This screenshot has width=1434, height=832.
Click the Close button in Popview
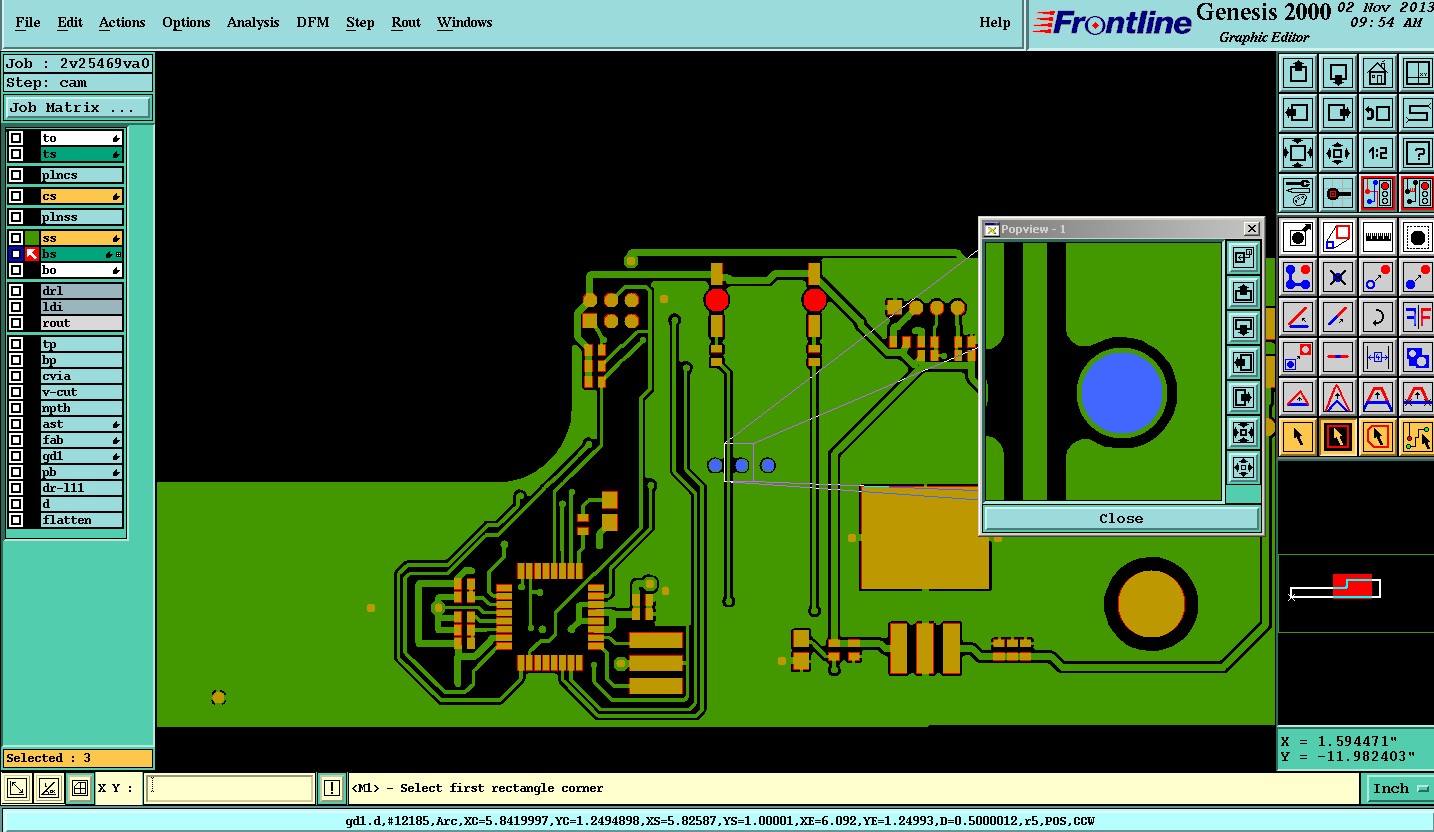pos(1121,518)
